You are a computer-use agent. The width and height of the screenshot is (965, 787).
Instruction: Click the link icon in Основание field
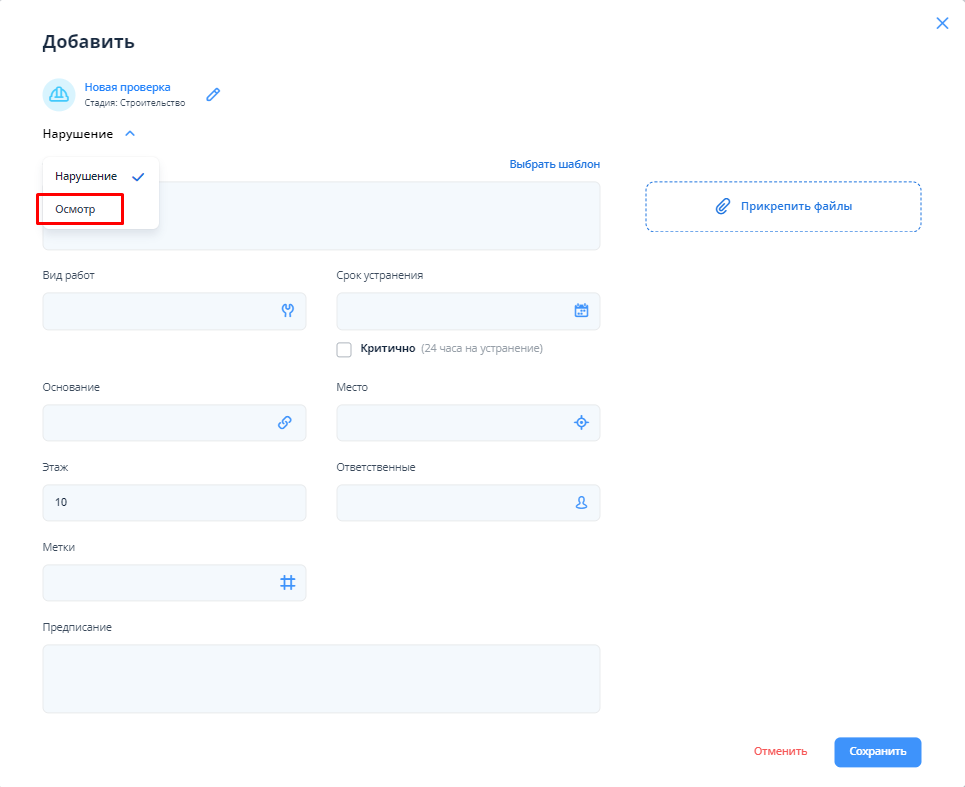(285, 423)
